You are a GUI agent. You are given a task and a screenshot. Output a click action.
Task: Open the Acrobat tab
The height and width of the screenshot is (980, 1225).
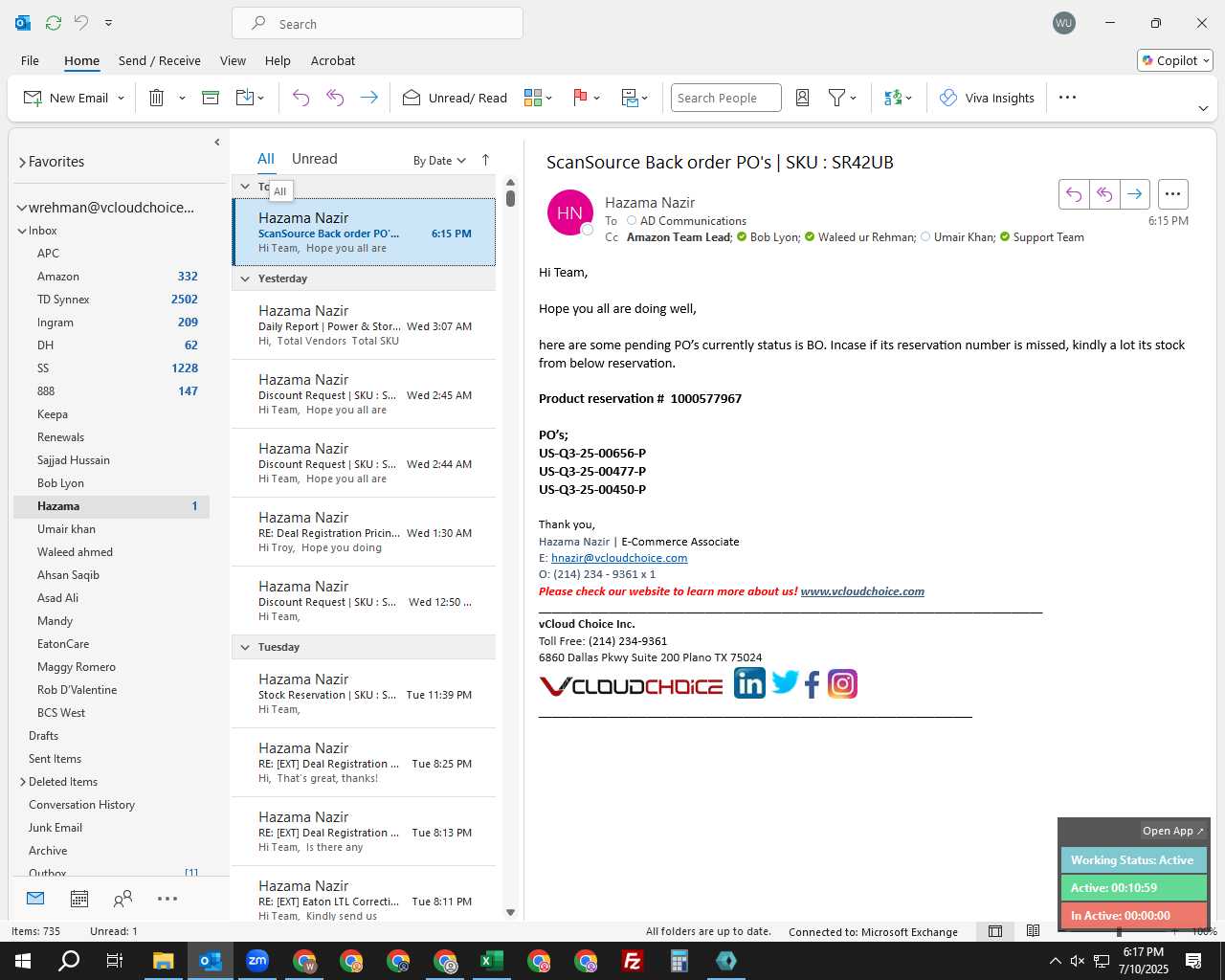(333, 60)
